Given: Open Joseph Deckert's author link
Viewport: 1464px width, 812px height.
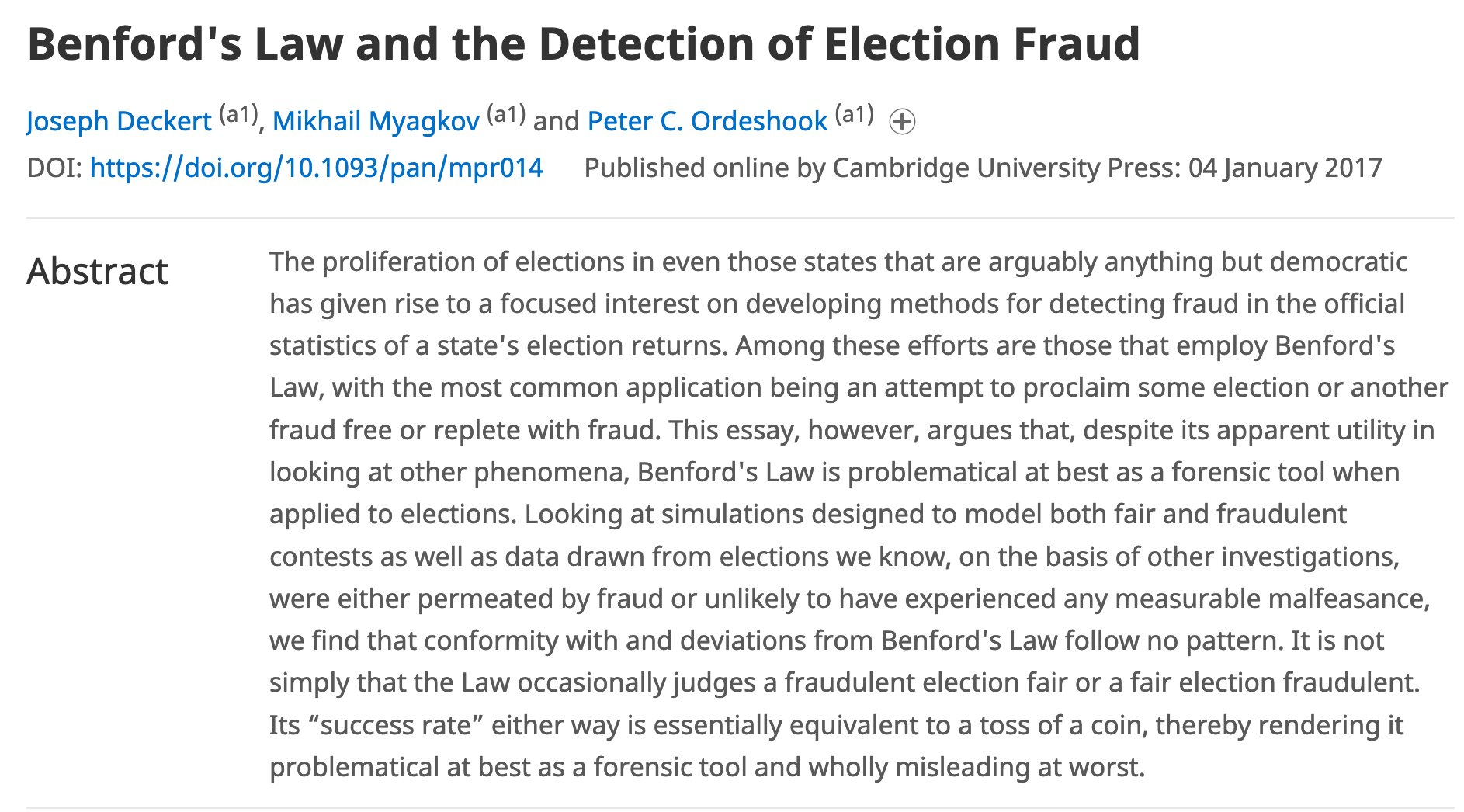Looking at the screenshot, I should pyautogui.click(x=119, y=122).
